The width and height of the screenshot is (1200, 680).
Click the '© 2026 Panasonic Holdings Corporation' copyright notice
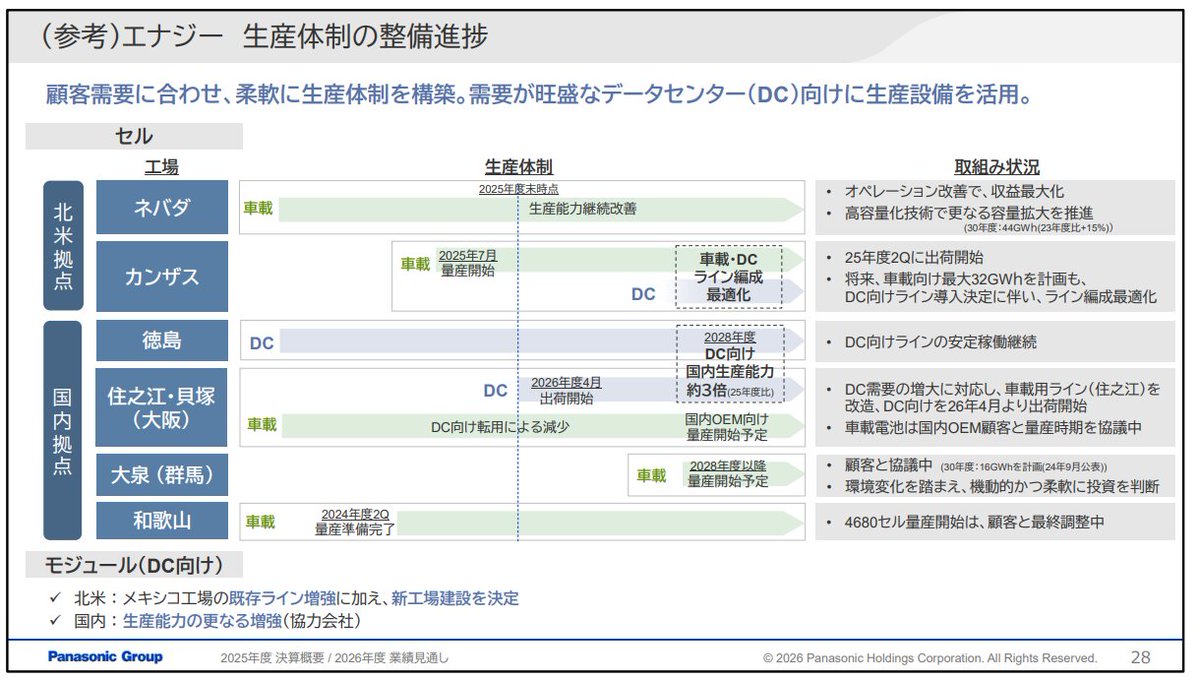929,658
